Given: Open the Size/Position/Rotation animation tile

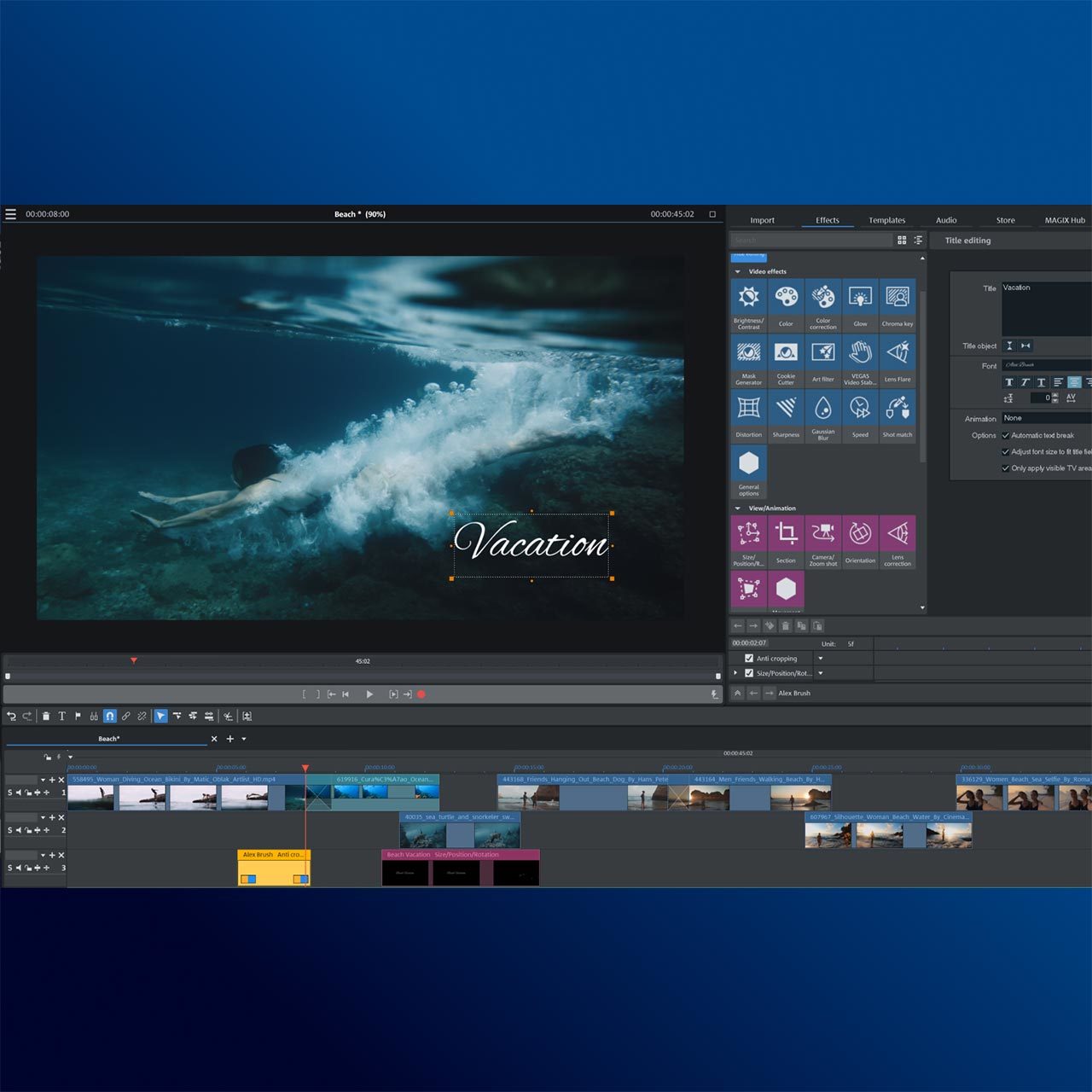Looking at the screenshot, I should [748, 542].
